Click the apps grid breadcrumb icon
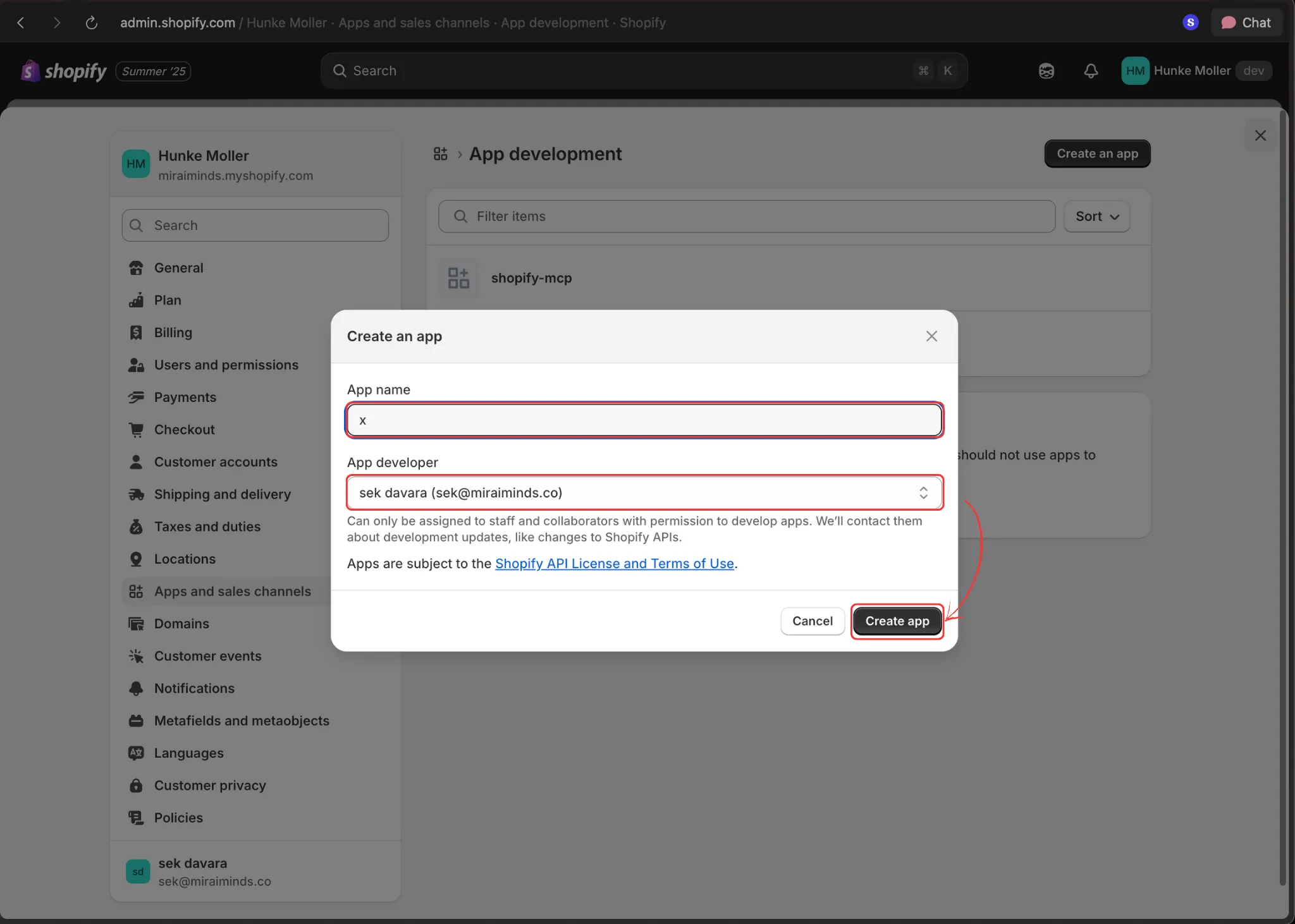The height and width of the screenshot is (924, 1295). [x=441, y=154]
